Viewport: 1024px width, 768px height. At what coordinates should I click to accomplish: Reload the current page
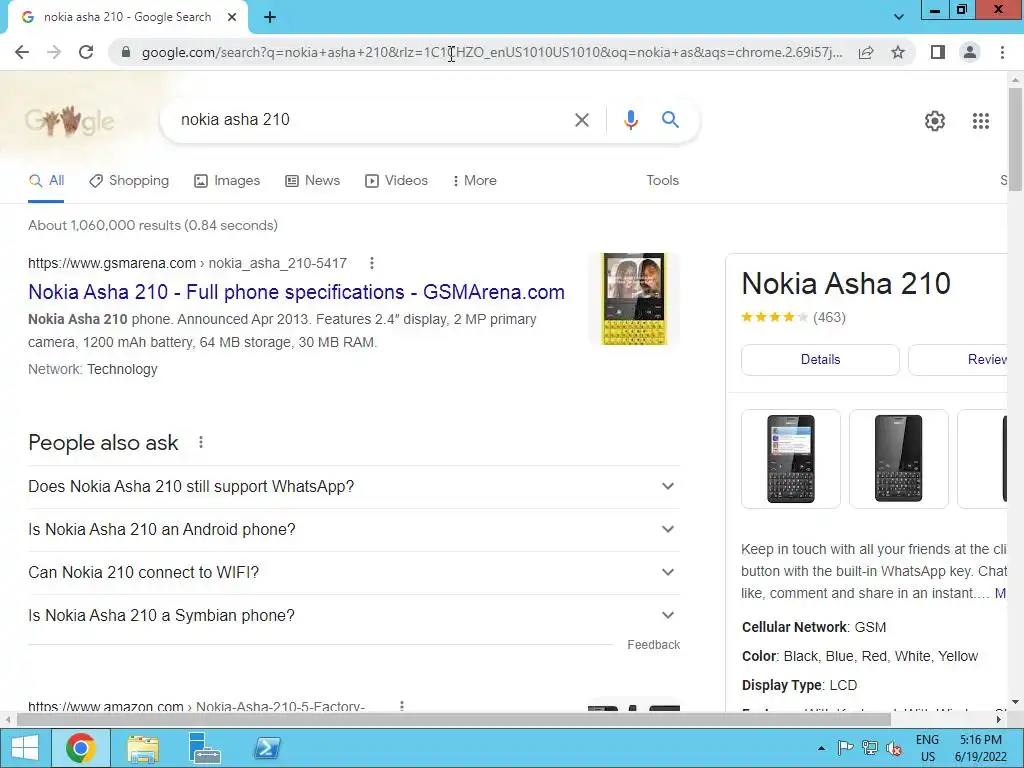click(x=86, y=52)
